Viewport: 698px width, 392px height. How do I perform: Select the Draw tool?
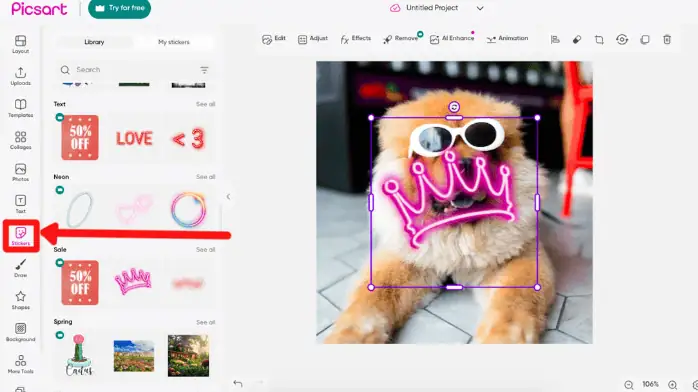(x=20, y=268)
